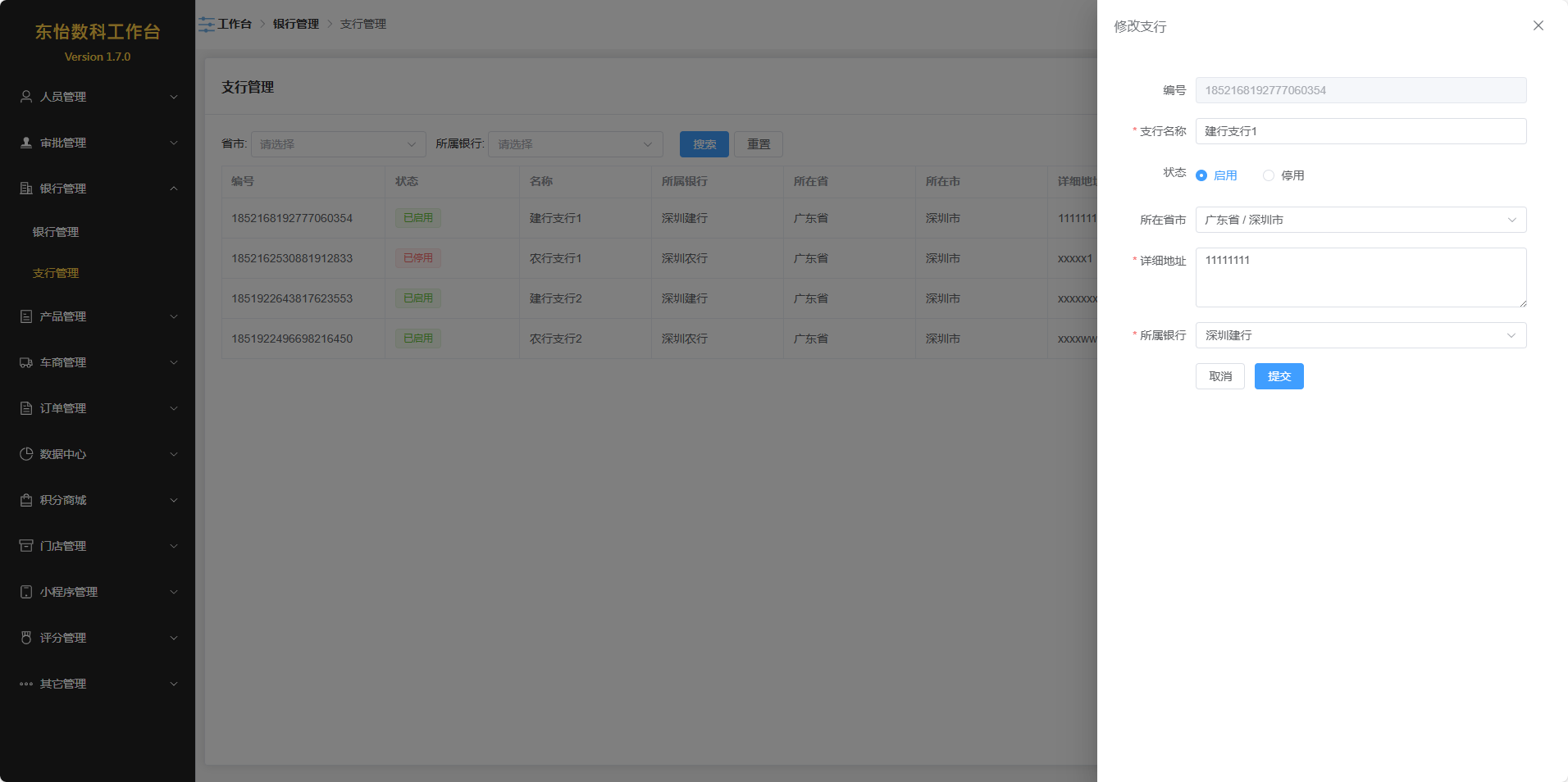
Task: Click the 门店管理 store icon
Action: tap(26, 546)
